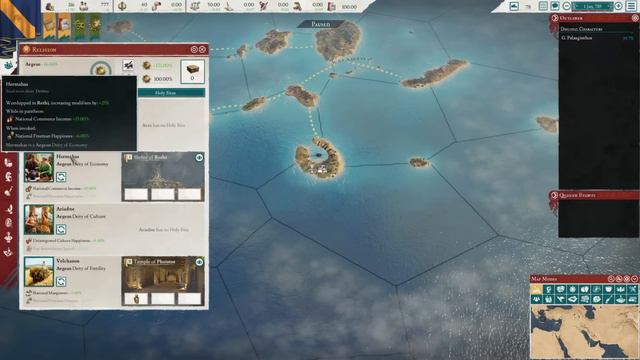Image resolution: width=640 pixels, height=360 pixels.
Task: Click the 50.00 resource value in top bar
Action: click(x=213, y=4)
